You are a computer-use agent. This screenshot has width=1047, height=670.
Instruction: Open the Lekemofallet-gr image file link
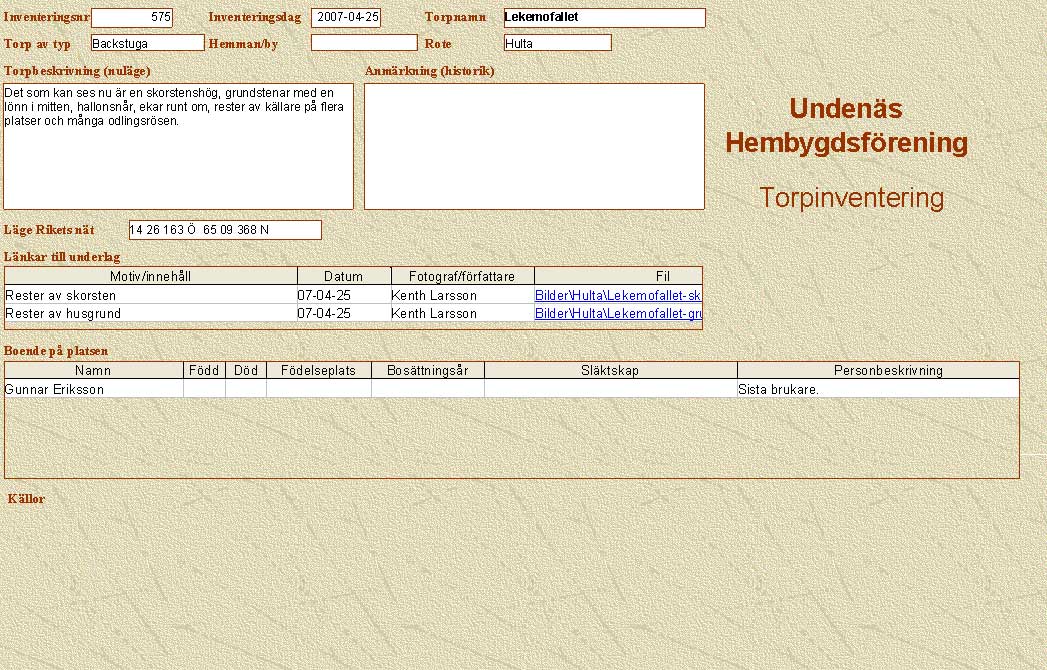618,314
